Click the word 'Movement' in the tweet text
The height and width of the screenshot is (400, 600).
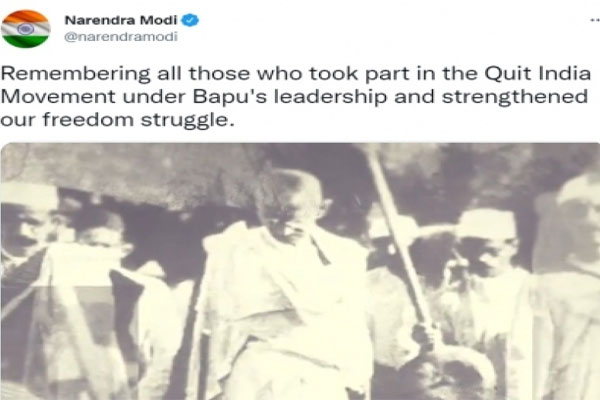click(58, 96)
